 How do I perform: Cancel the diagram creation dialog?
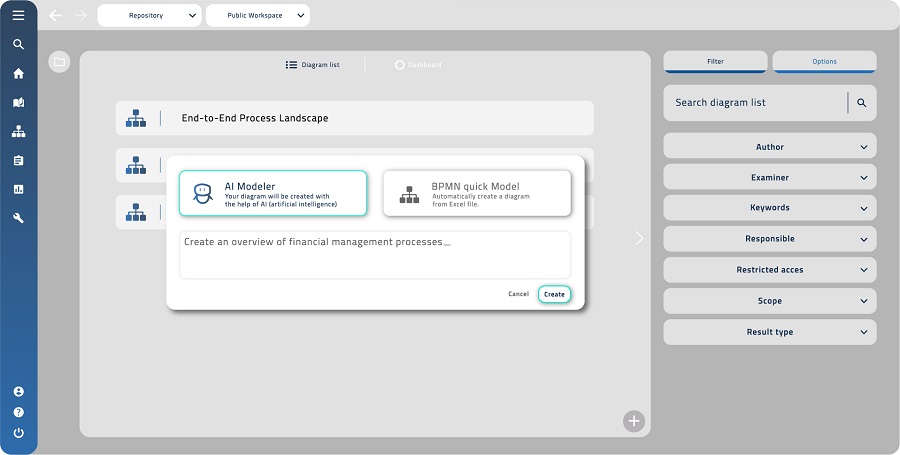point(518,294)
